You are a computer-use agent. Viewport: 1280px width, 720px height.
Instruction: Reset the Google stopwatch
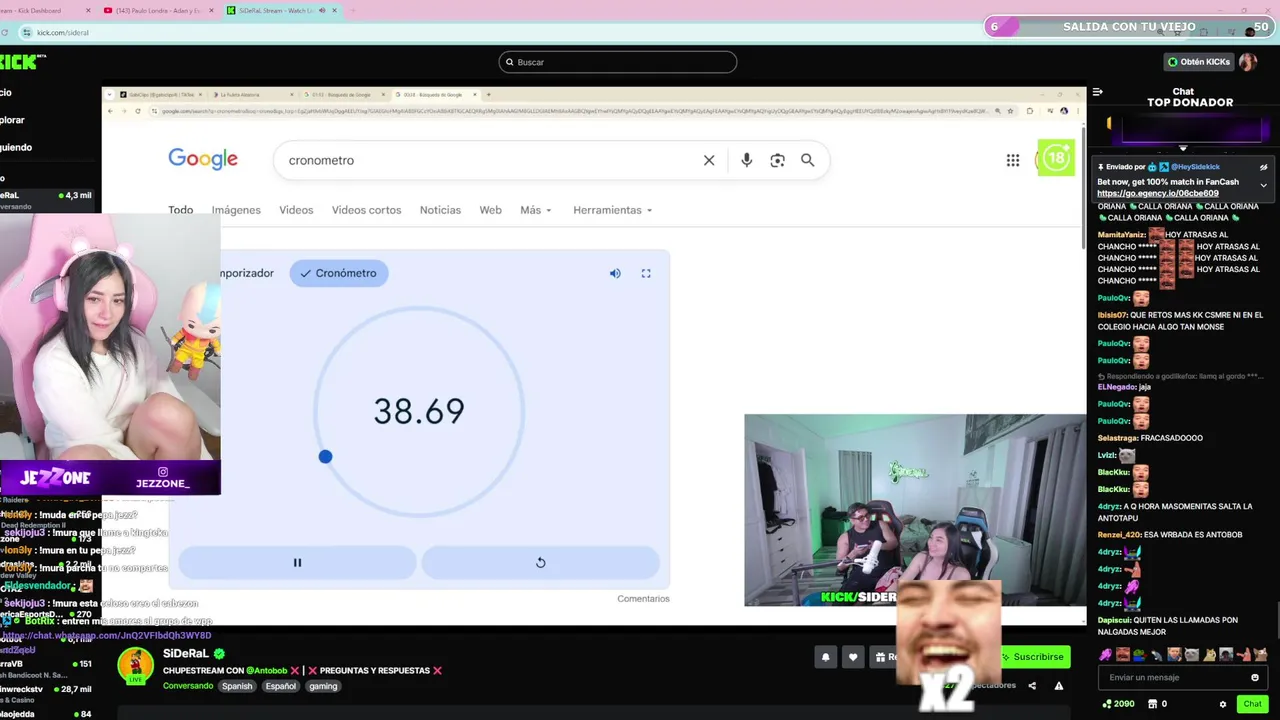pos(540,562)
